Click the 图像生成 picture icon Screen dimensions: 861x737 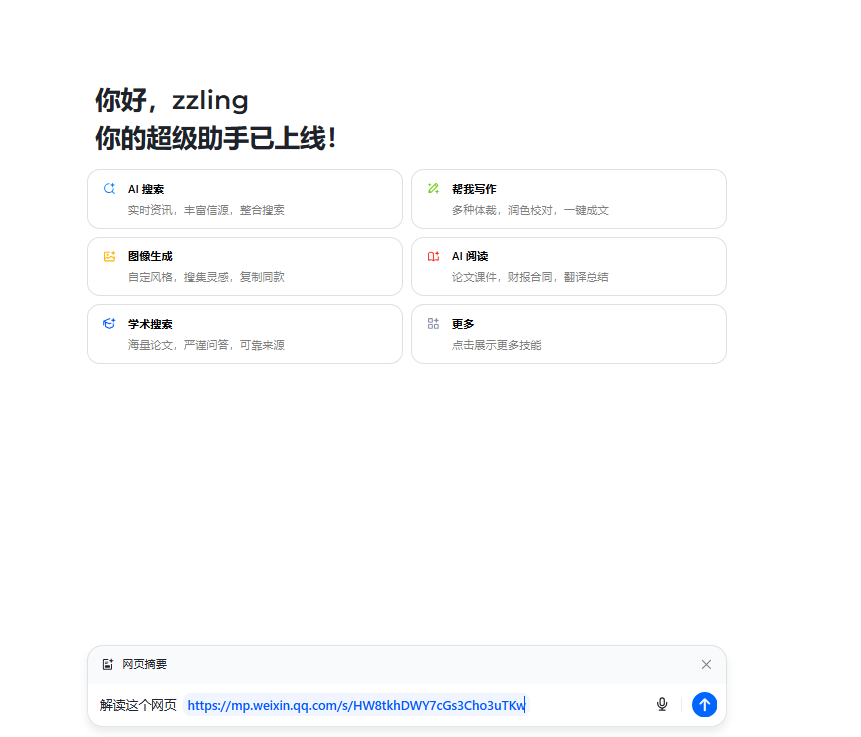pos(109,256)
